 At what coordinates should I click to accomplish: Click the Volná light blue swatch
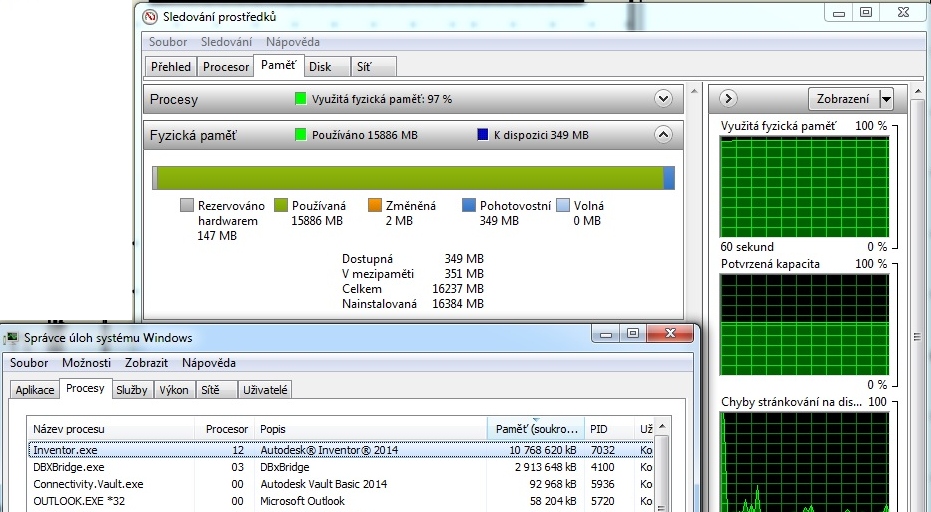(563, 206)
